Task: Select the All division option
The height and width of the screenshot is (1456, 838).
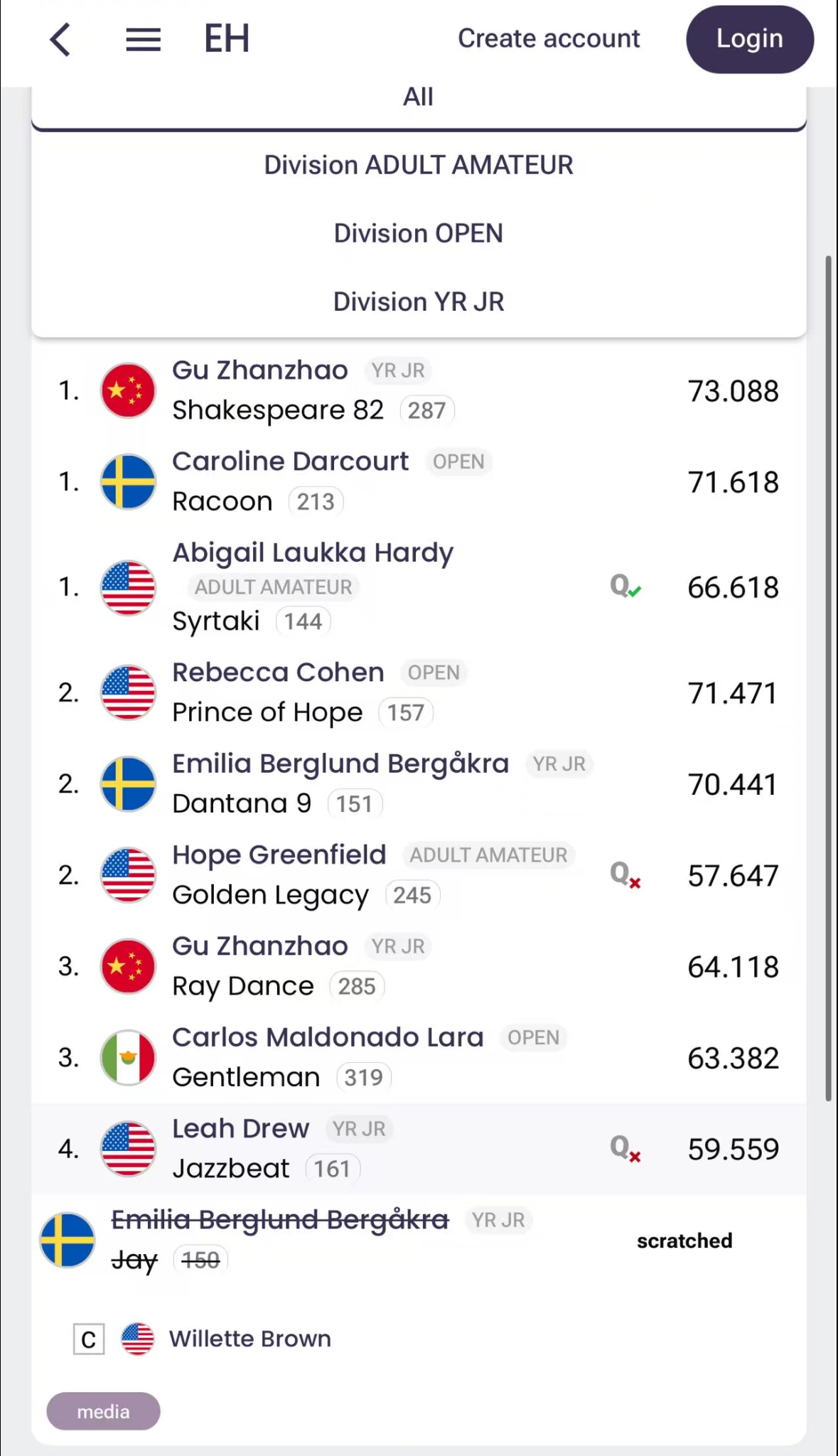Action: [419, 97]
